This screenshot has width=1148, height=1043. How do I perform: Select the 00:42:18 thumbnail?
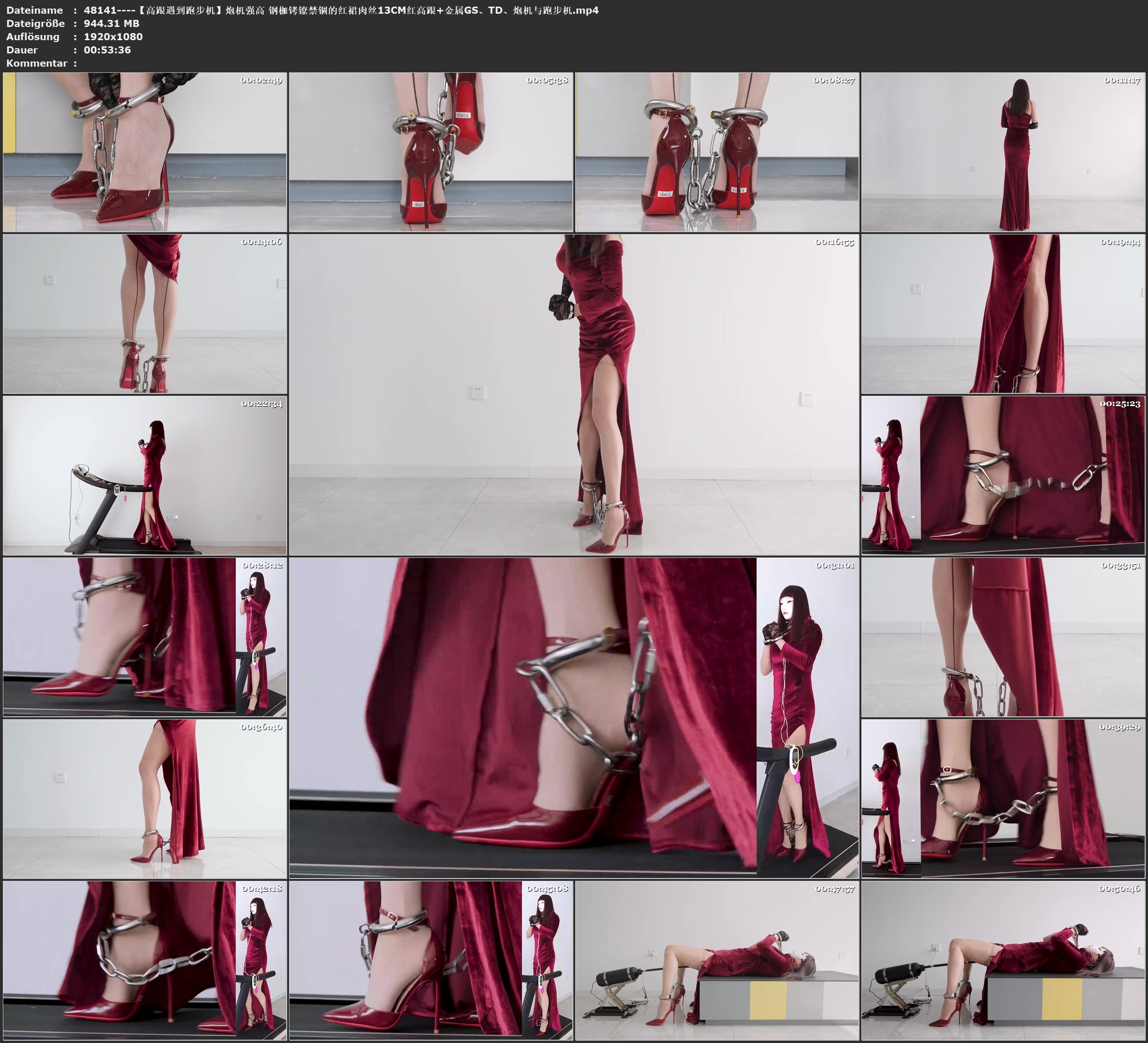[x=145, y=960]
